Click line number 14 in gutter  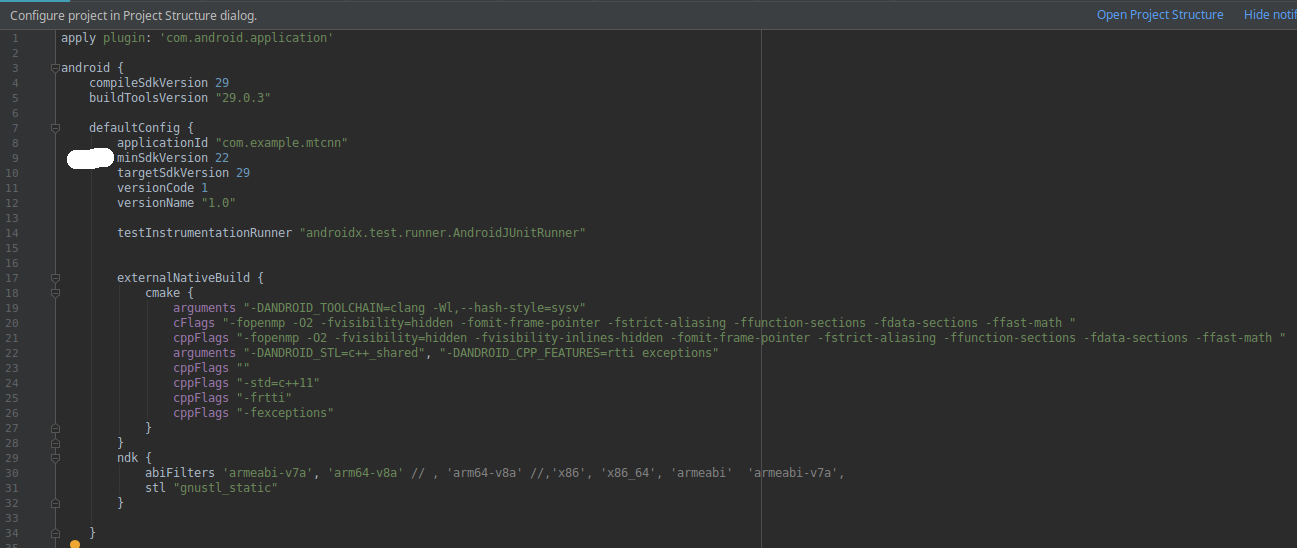coord(12,233)
